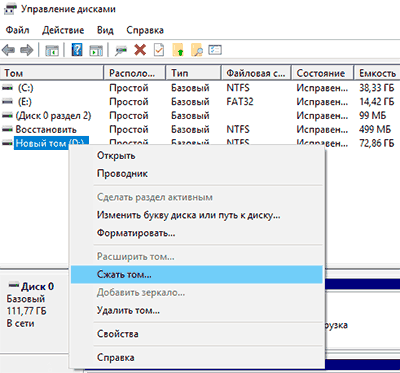Click the Back arrow toolbar icon
This screenshot has height=373, width=400.
coord(8,51)
